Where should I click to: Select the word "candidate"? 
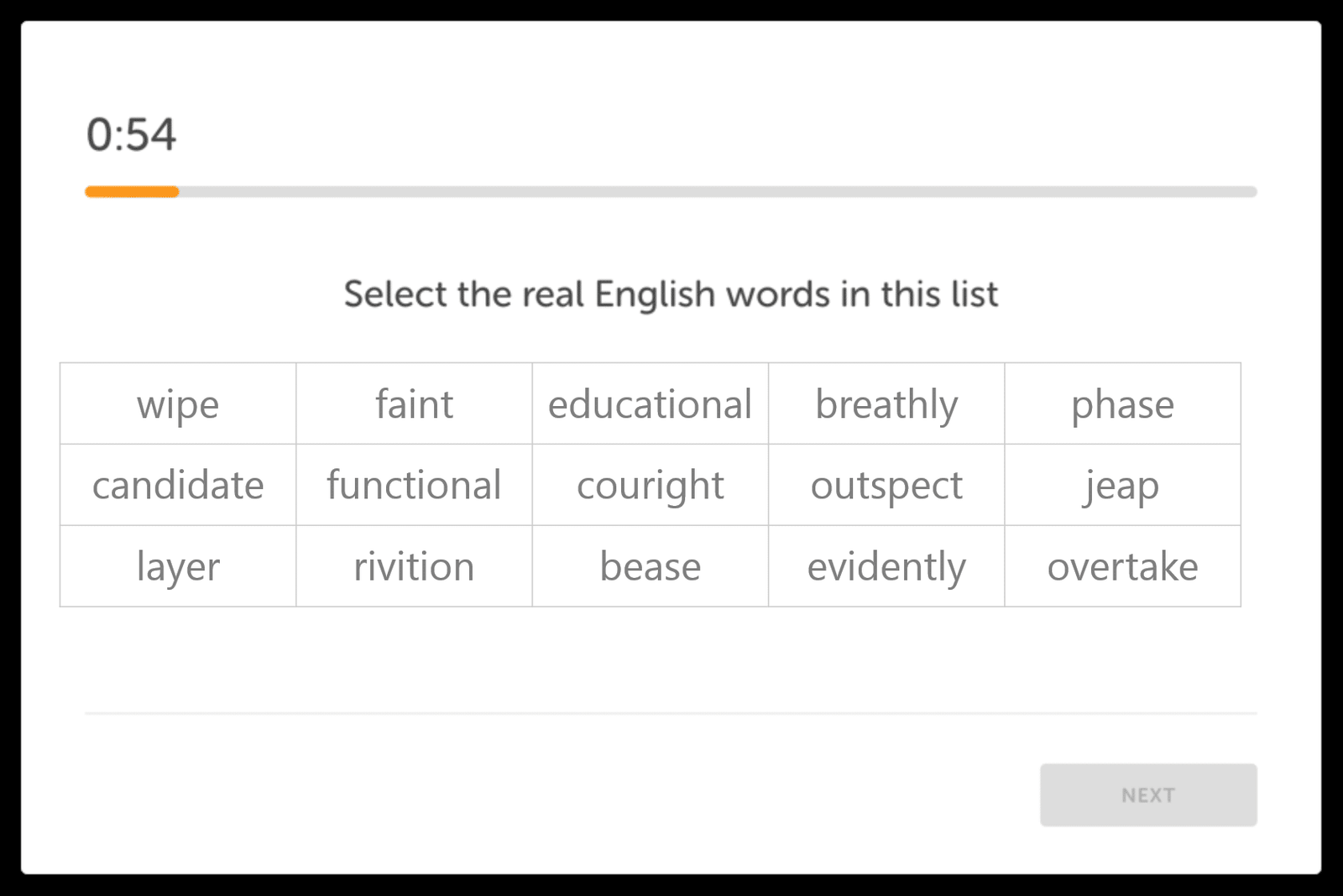[177, 485]
